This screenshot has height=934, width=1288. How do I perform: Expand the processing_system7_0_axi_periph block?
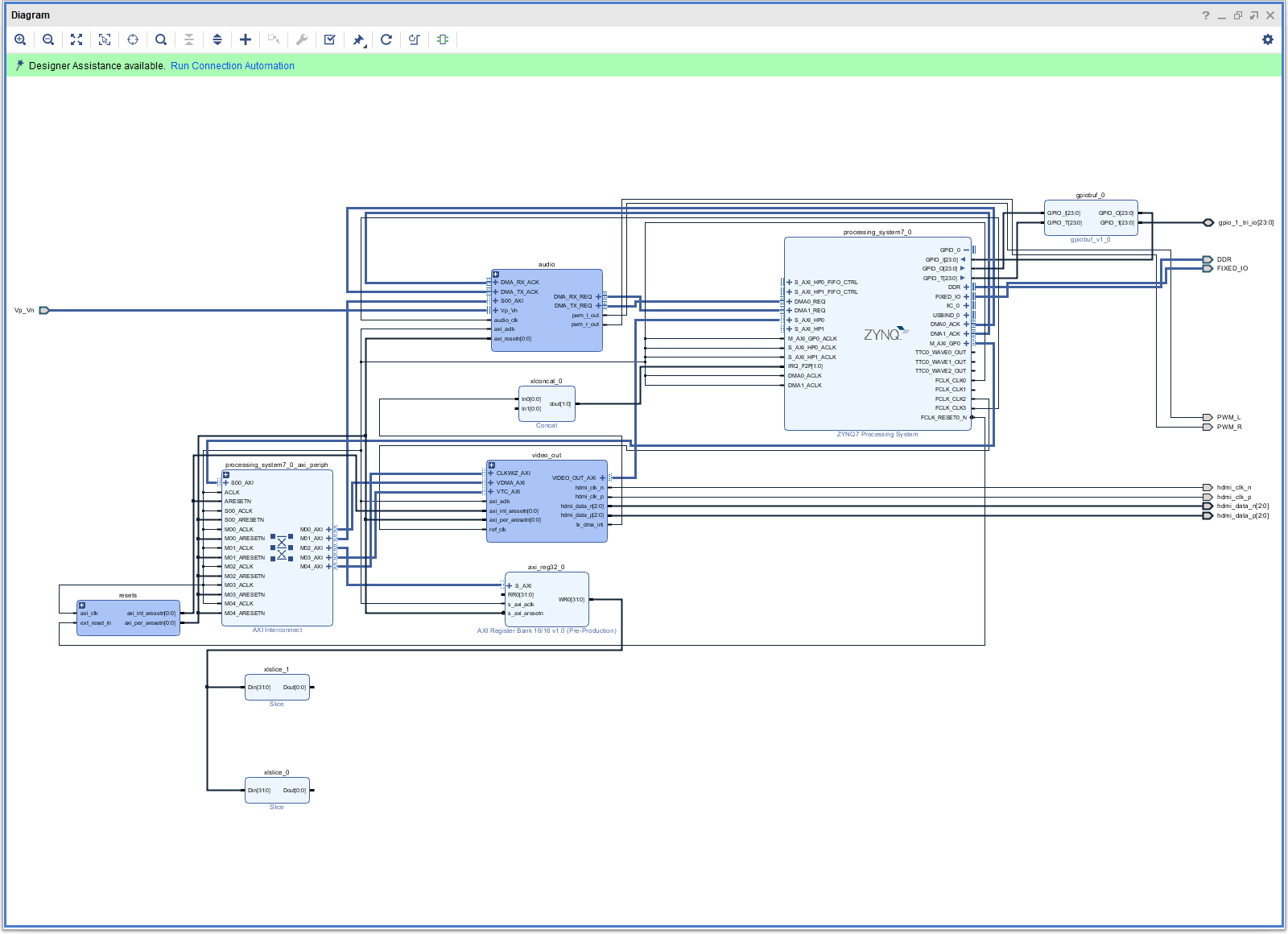pos(226,475)
